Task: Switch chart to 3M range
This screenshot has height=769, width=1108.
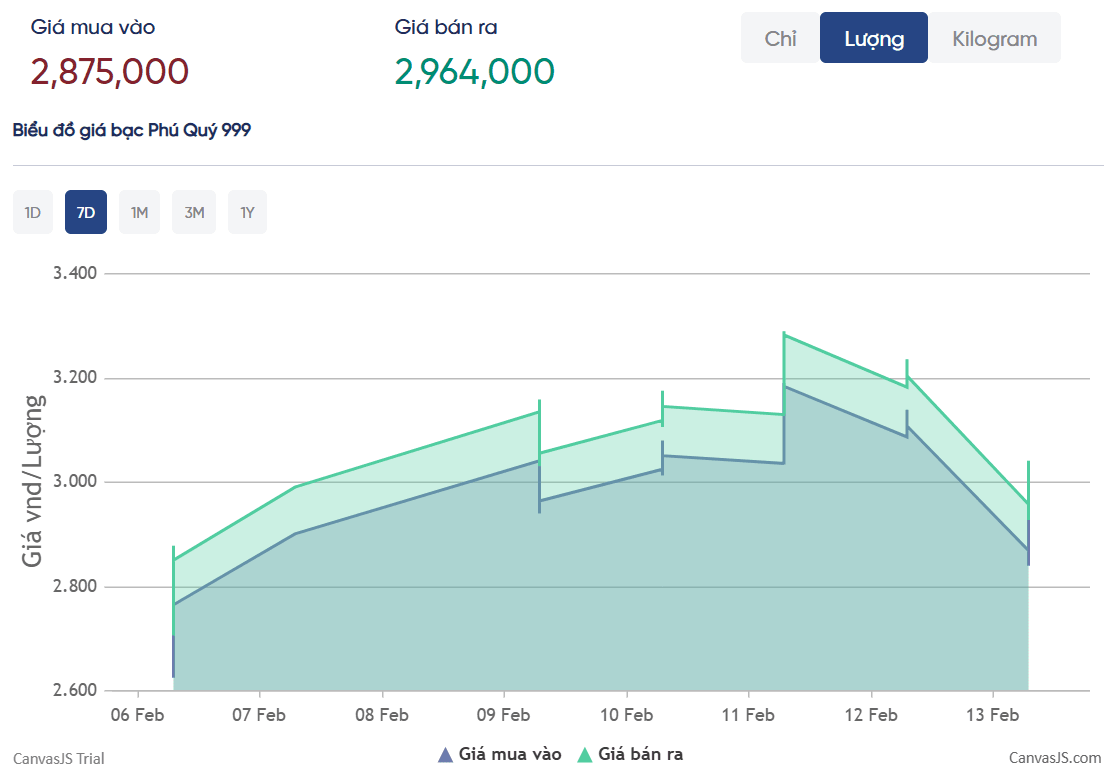Action: (x=194, y=212)
